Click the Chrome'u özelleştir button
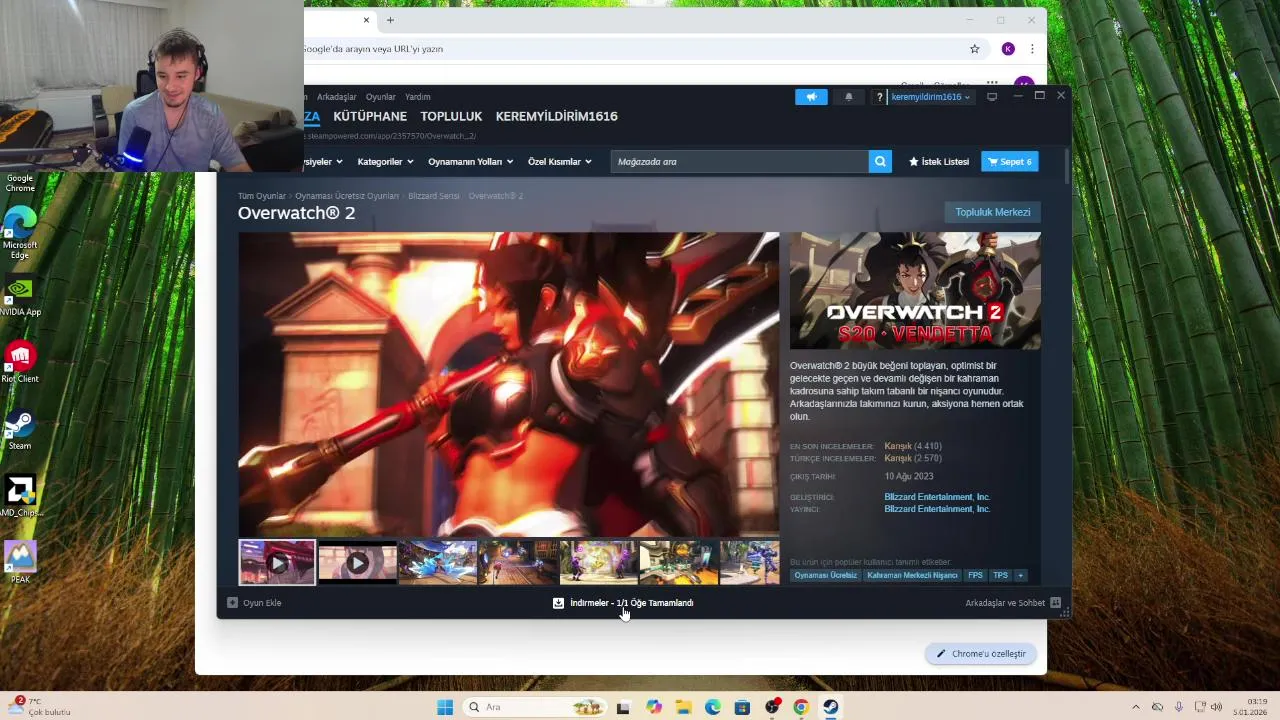Image resolution: width=1280 pixels, height=720 pixels. coord(981,654)
